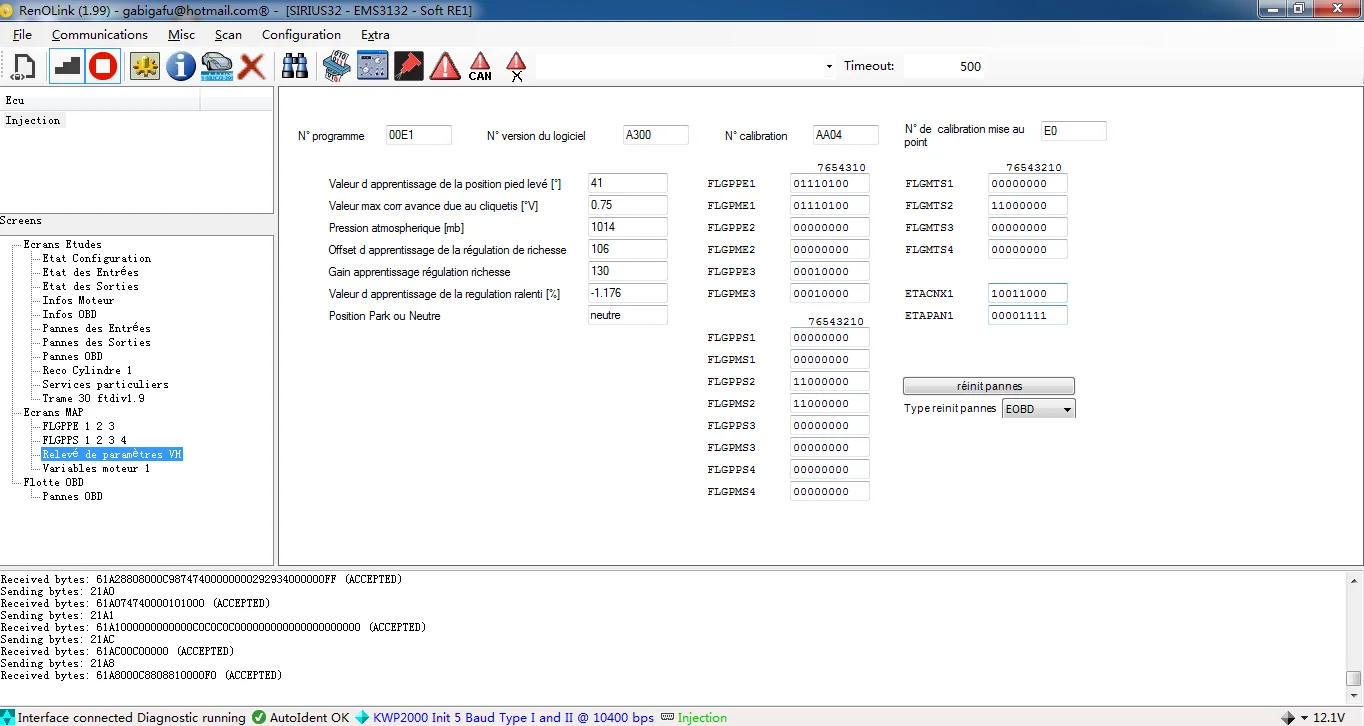1364x726 pixels.
Task: Open the Type reinit pannes EOBD dropdown
Action: click(x=1067, y=409)
